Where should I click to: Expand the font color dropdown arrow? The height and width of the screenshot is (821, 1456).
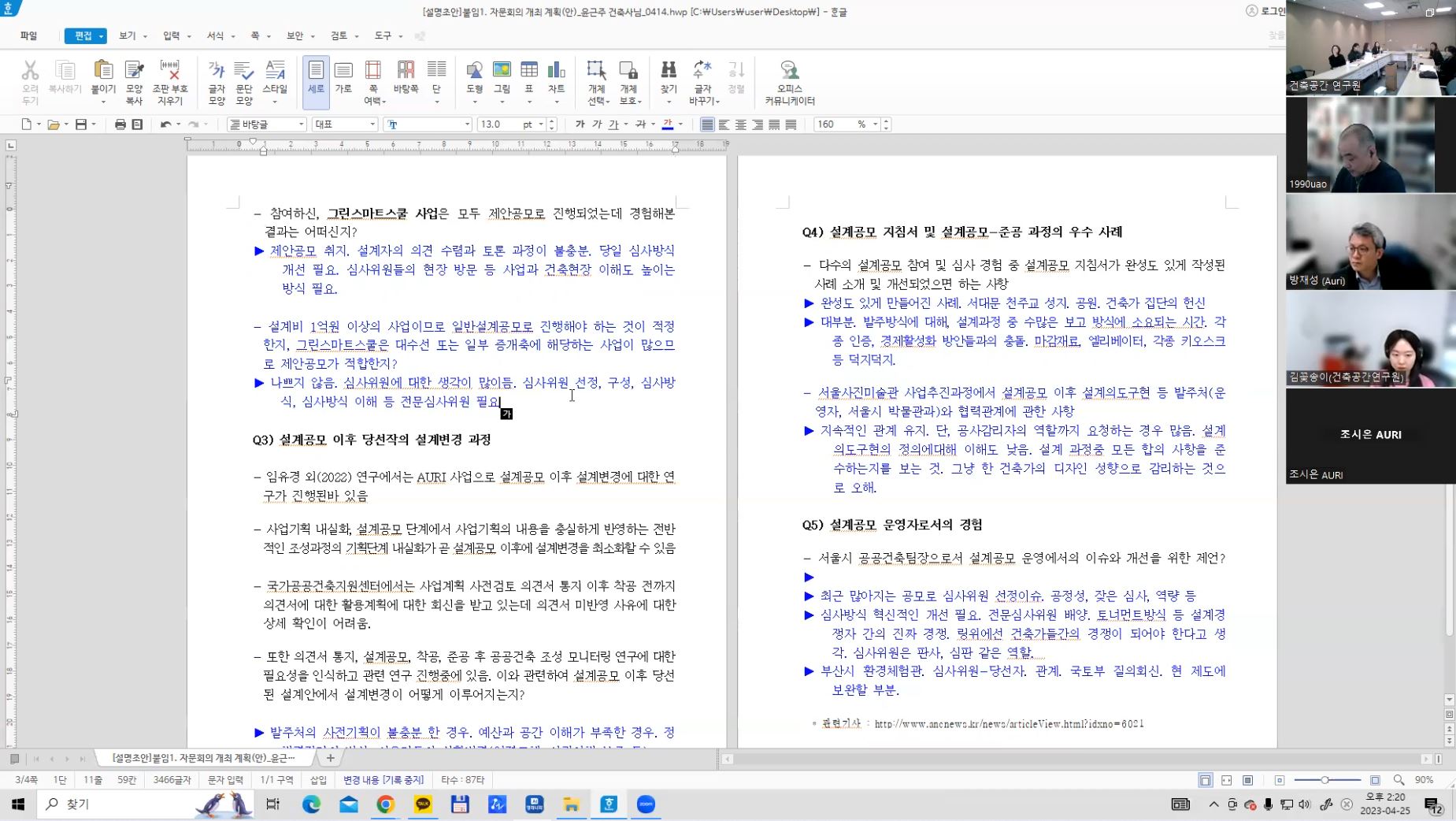(680, 124)
